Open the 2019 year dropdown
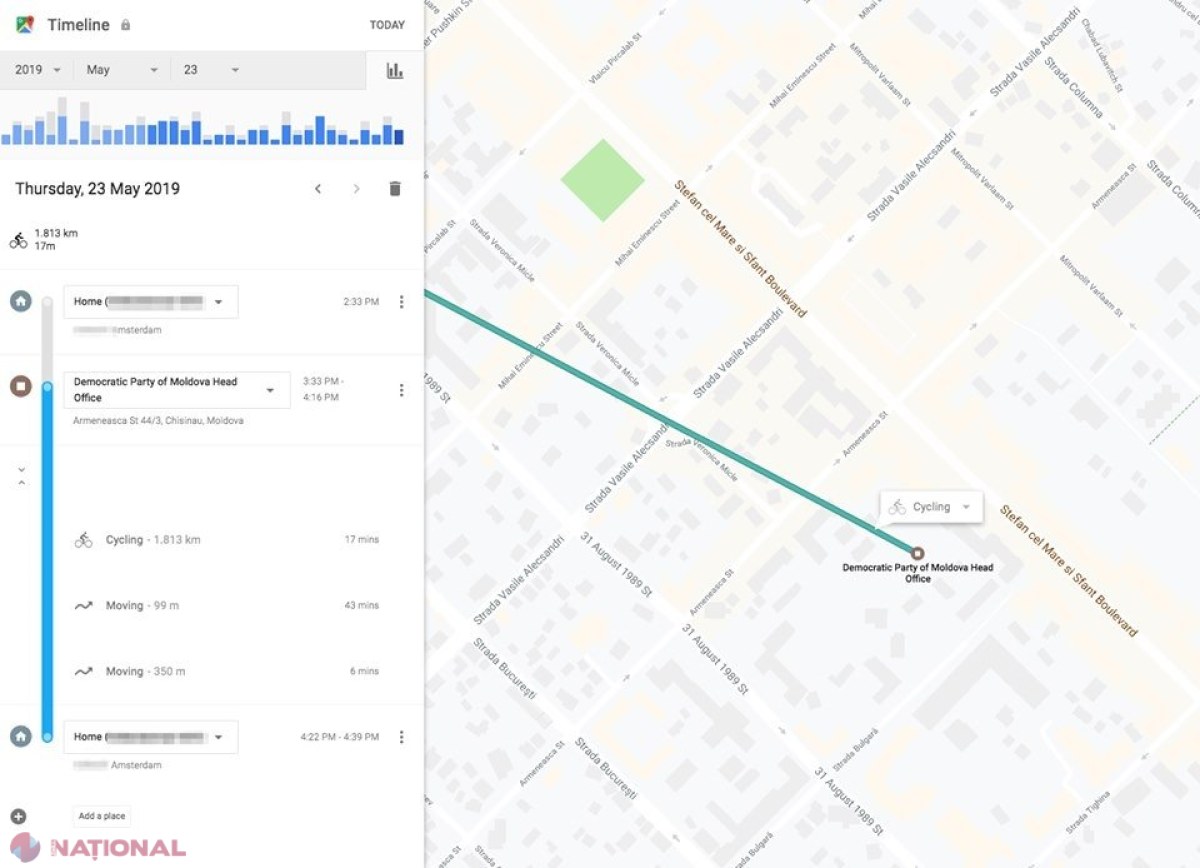This screenshot has height=868, width=1200. (37, 70)
